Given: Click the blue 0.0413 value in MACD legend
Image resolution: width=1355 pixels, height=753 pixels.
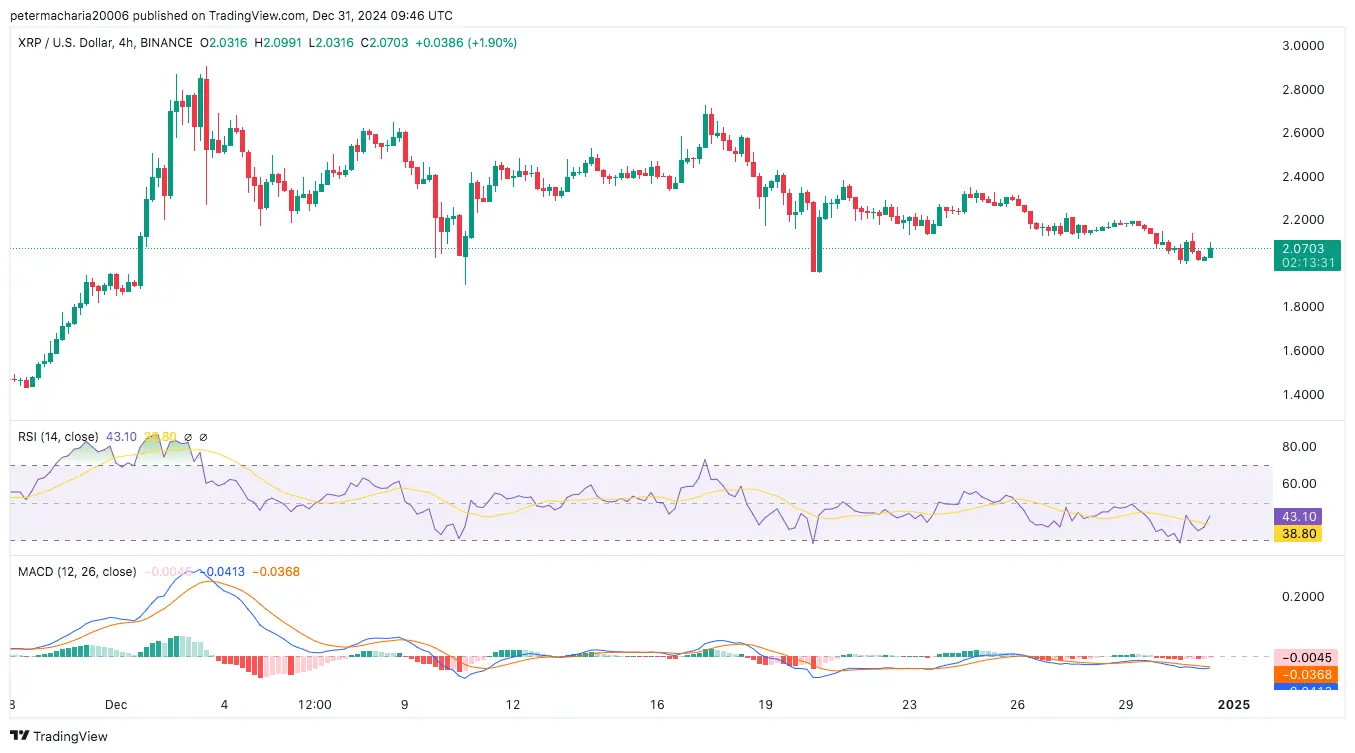Looking at the screenshot, I should (224, 572).
